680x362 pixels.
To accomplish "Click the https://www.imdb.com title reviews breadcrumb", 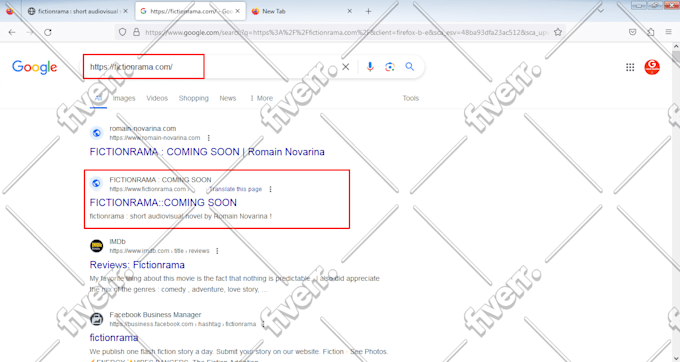I will coord(159,251).
